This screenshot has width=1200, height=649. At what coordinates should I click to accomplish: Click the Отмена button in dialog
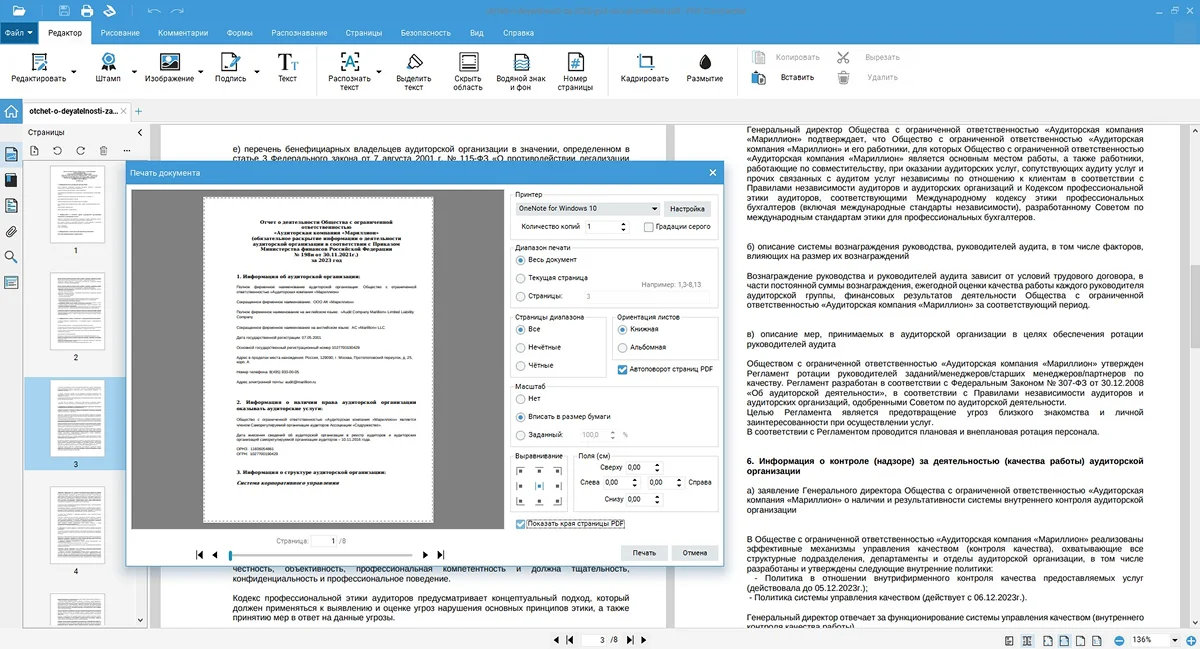coord(695,552)
